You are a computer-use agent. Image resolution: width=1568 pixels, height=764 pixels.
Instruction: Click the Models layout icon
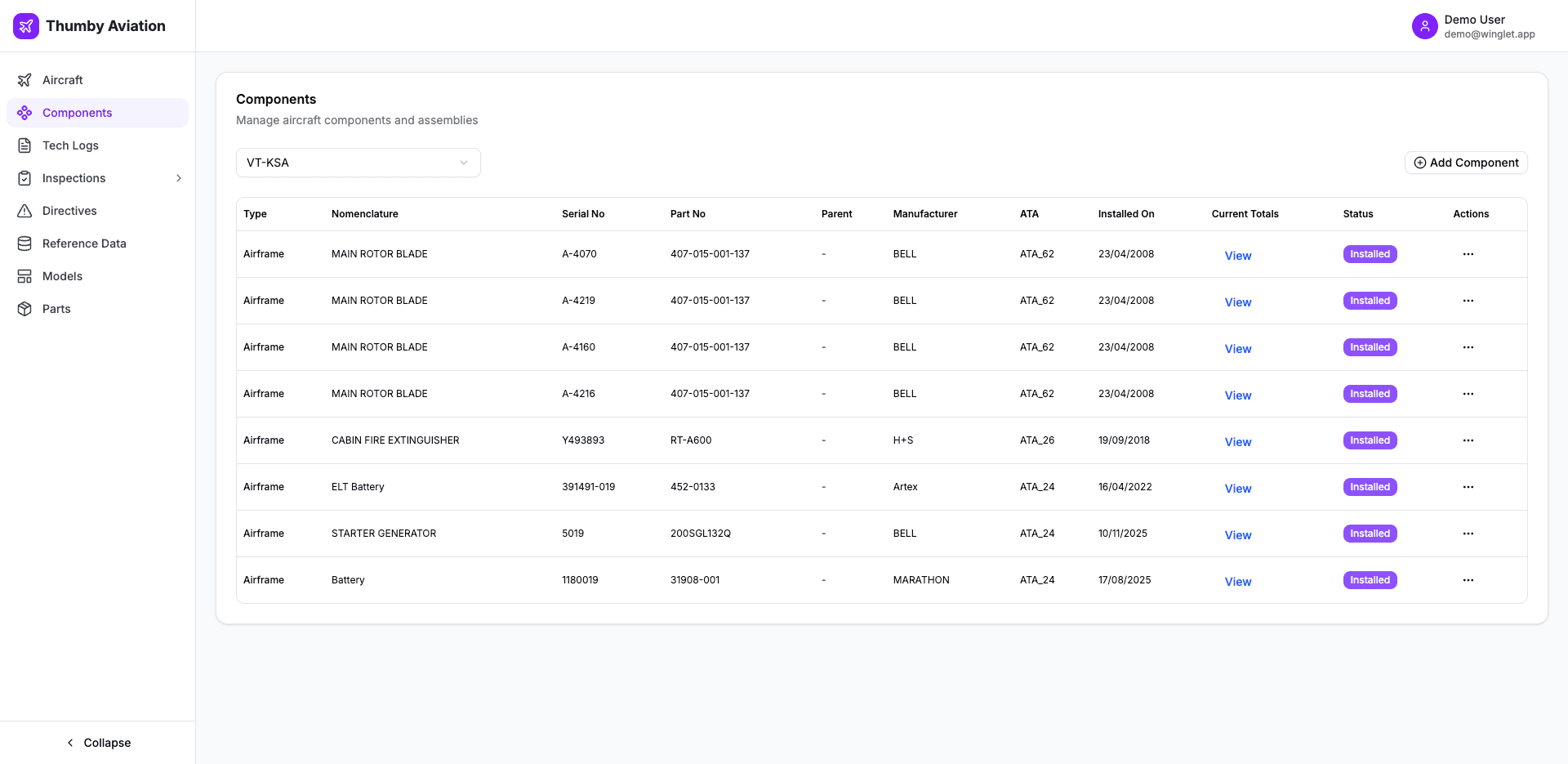tap(24, 276)
